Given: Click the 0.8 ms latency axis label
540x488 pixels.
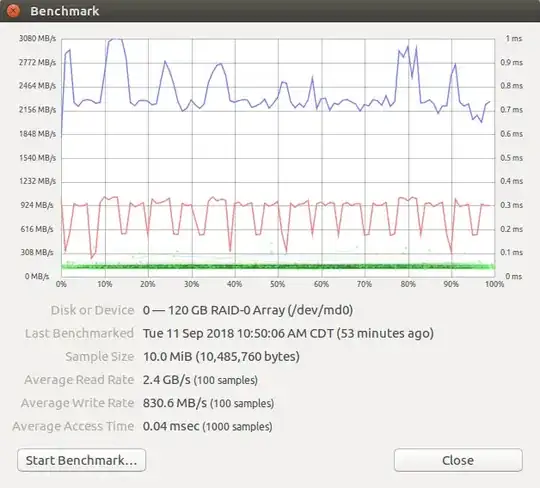Looking at the screenshot, I should (x=511, y=86).
